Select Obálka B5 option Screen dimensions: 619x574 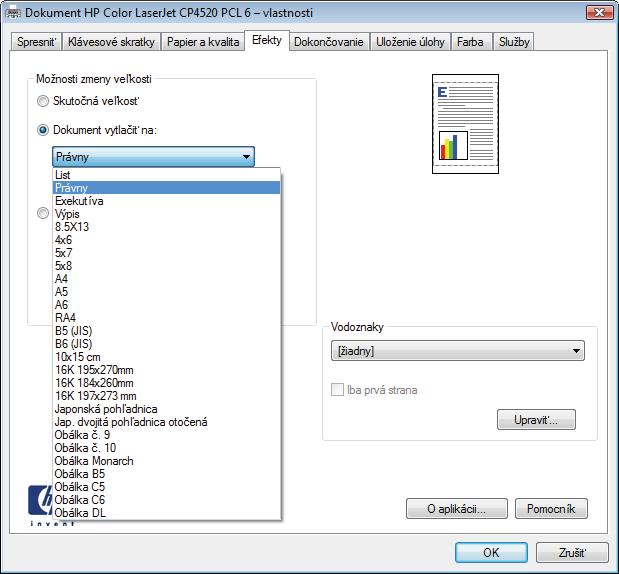click(167, 474)
